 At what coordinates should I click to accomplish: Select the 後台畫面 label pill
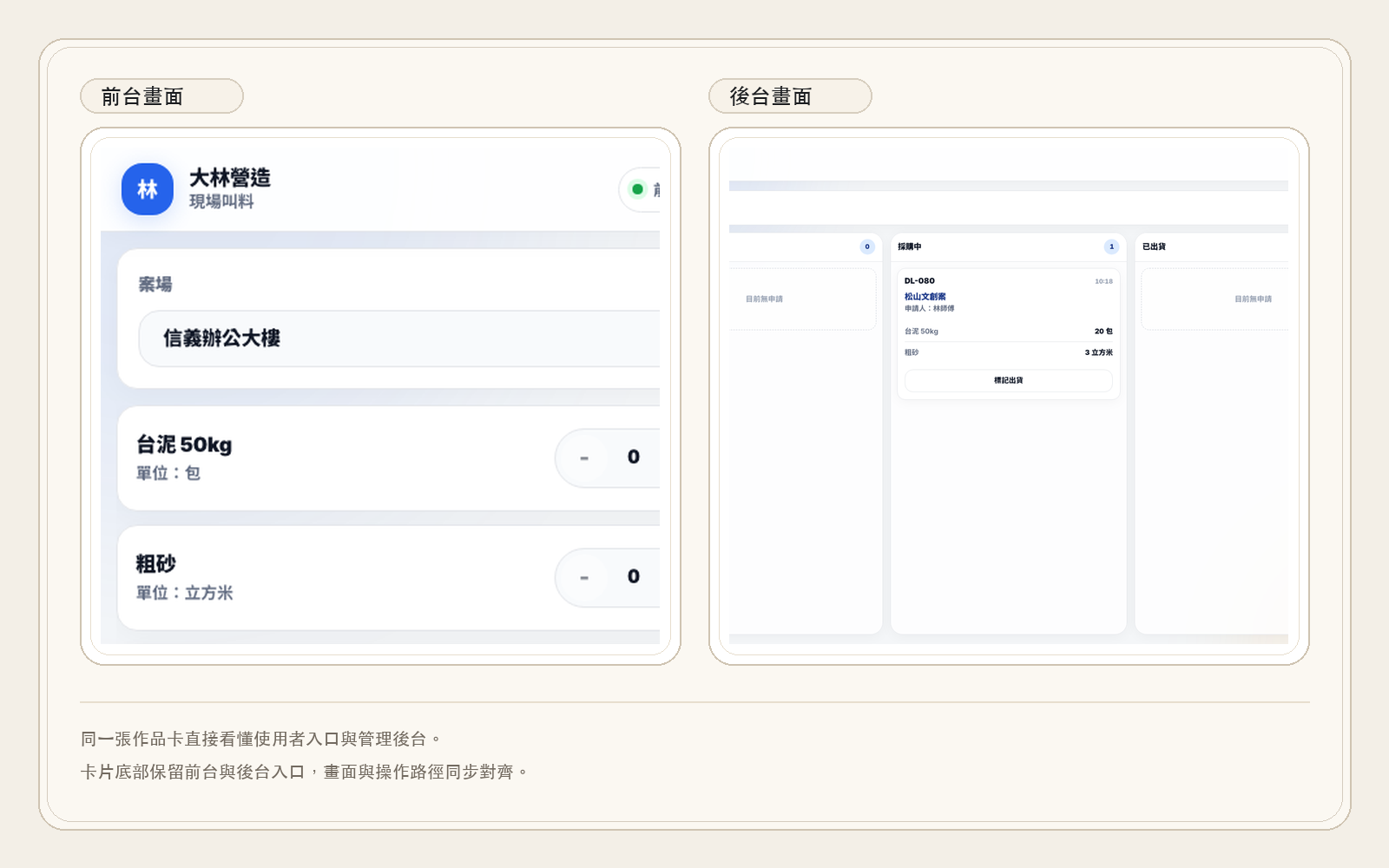(x=790, y=96)
